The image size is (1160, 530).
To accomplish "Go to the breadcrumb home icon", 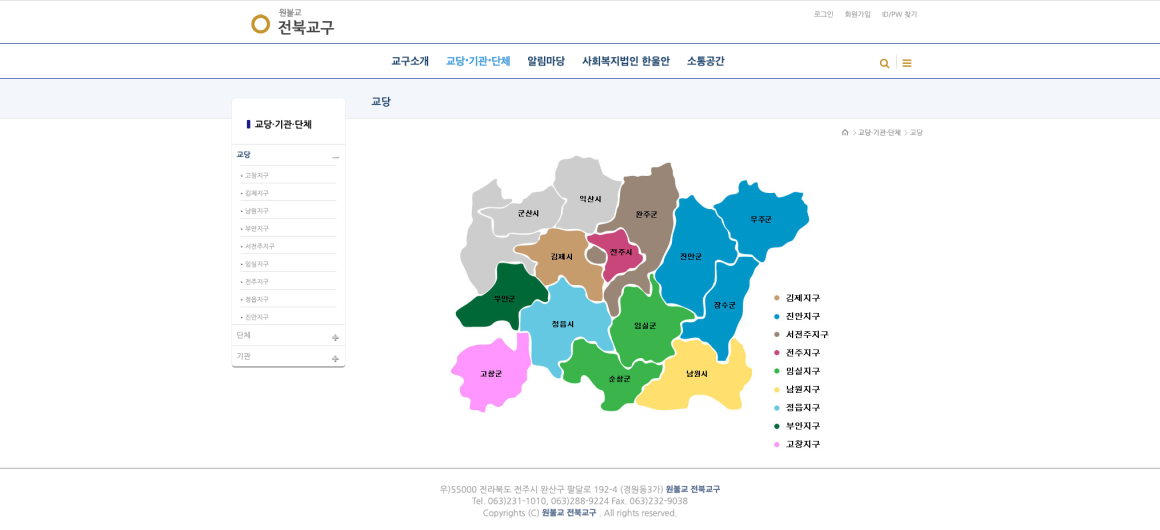I will point(845,132).
